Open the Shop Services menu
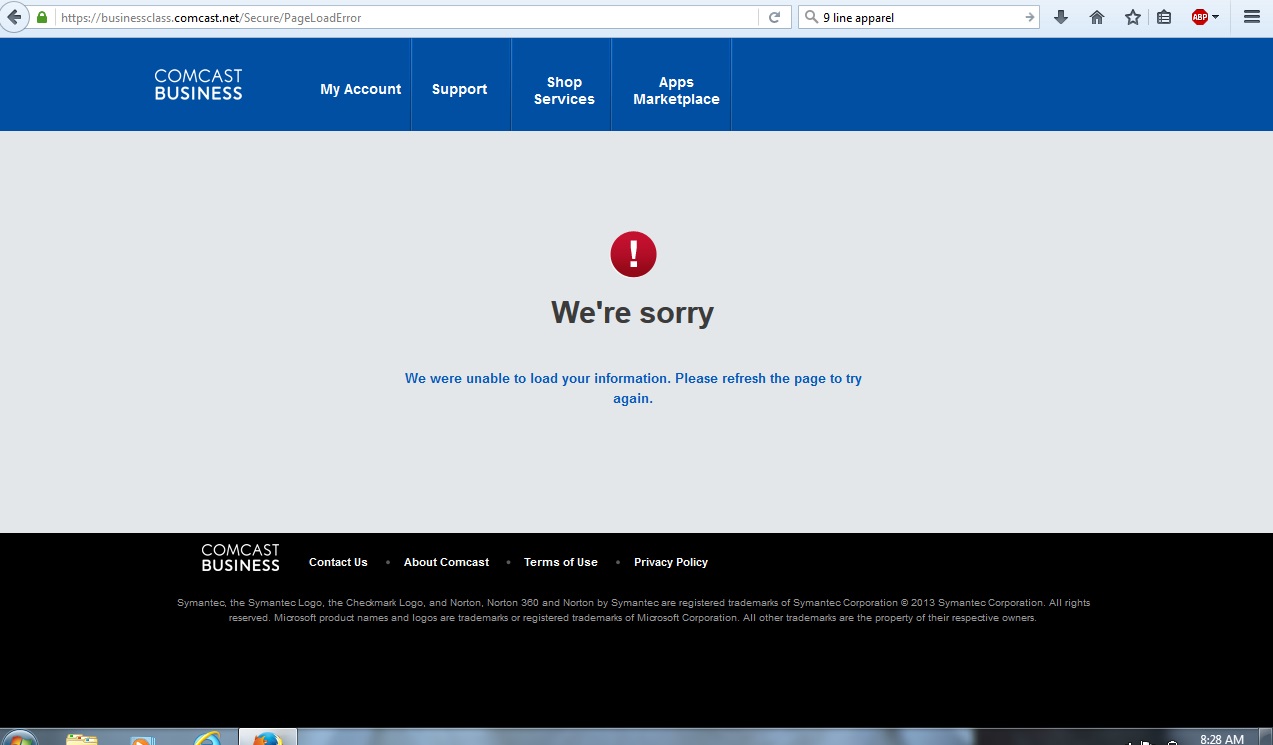The width and height of the screenshot is (1273, 745). pyautogui.click(x=564, y=90)
